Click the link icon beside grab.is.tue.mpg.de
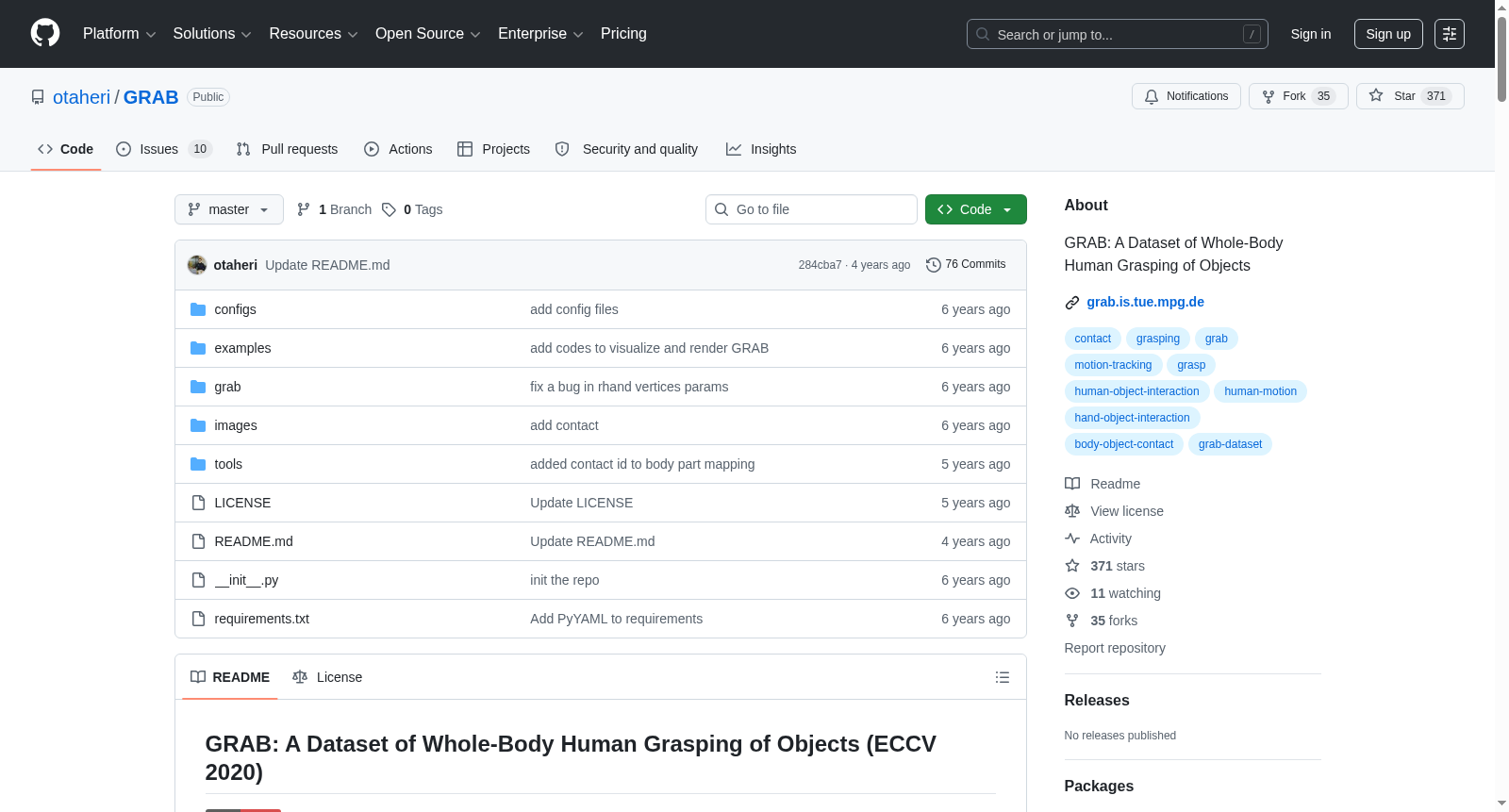1509x812 pixels. pyautogui.click(x=1072, y=303)
